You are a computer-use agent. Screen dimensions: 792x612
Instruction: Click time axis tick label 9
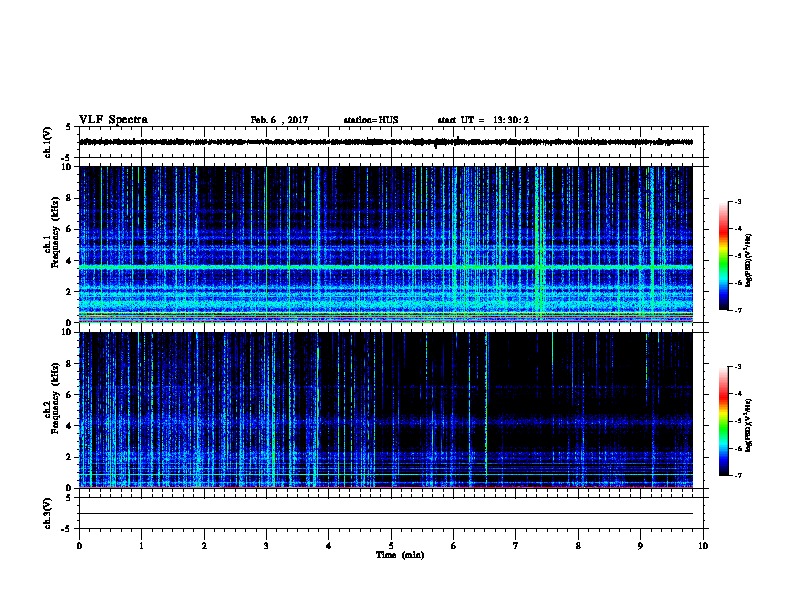click(x=640, y=545)
